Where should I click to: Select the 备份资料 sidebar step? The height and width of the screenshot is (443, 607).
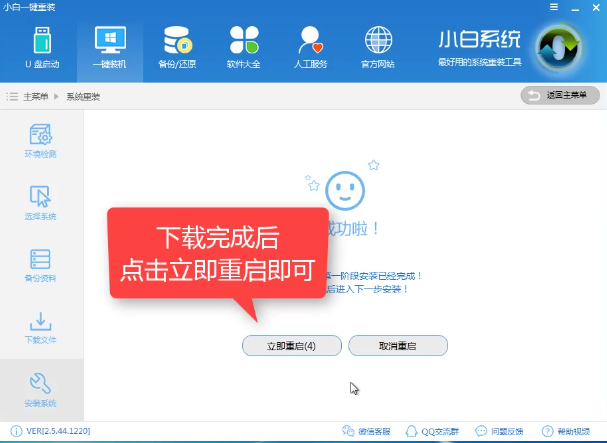(x=41, y=265)
